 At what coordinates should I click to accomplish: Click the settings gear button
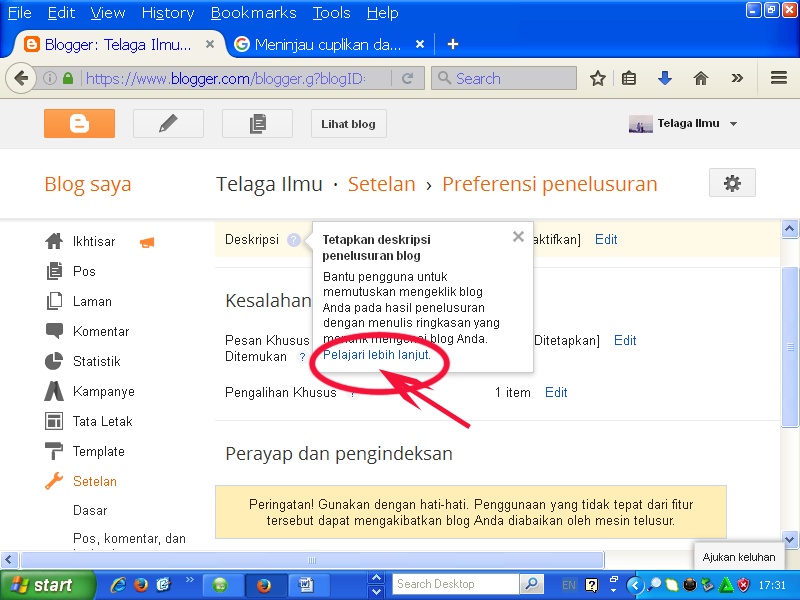[x=732, y=183]
